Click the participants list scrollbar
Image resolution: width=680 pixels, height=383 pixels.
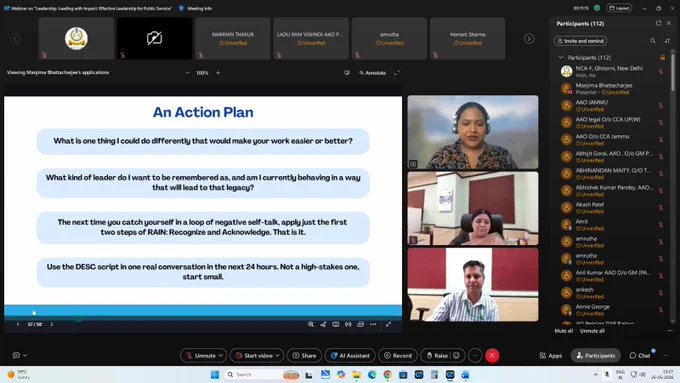pyautogui.click(x=673, y=72)
